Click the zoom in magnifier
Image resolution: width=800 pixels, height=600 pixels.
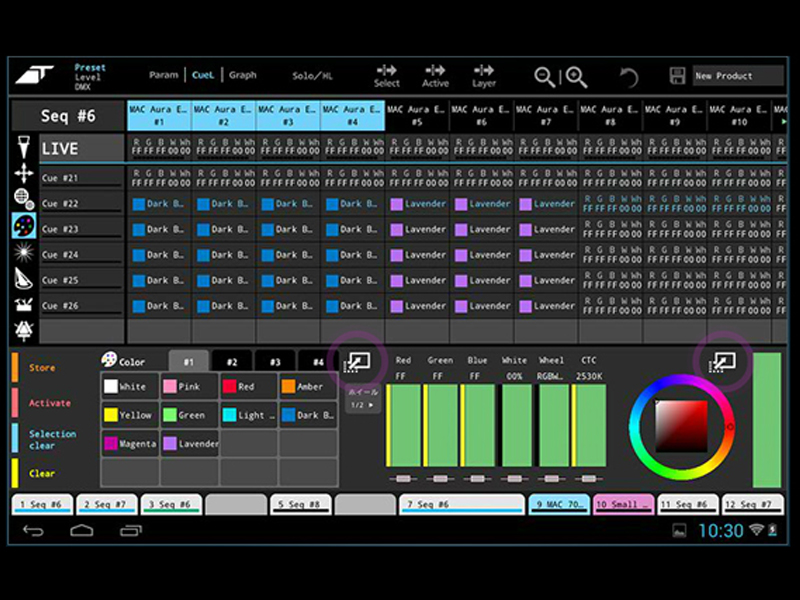576,77
